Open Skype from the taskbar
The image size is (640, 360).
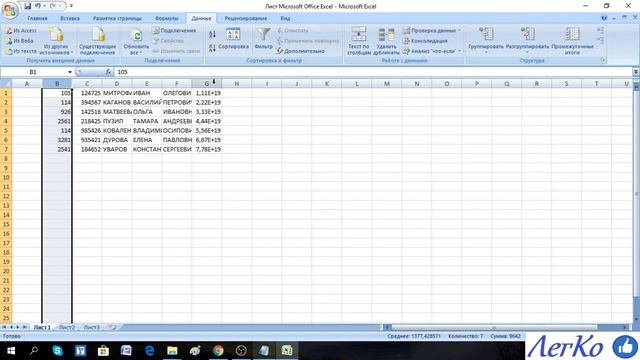58,351
